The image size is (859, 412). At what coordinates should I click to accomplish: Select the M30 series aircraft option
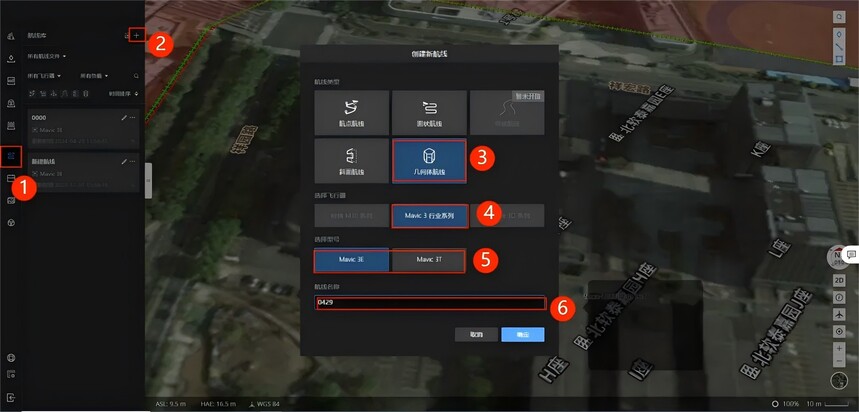tap(352, 216)
